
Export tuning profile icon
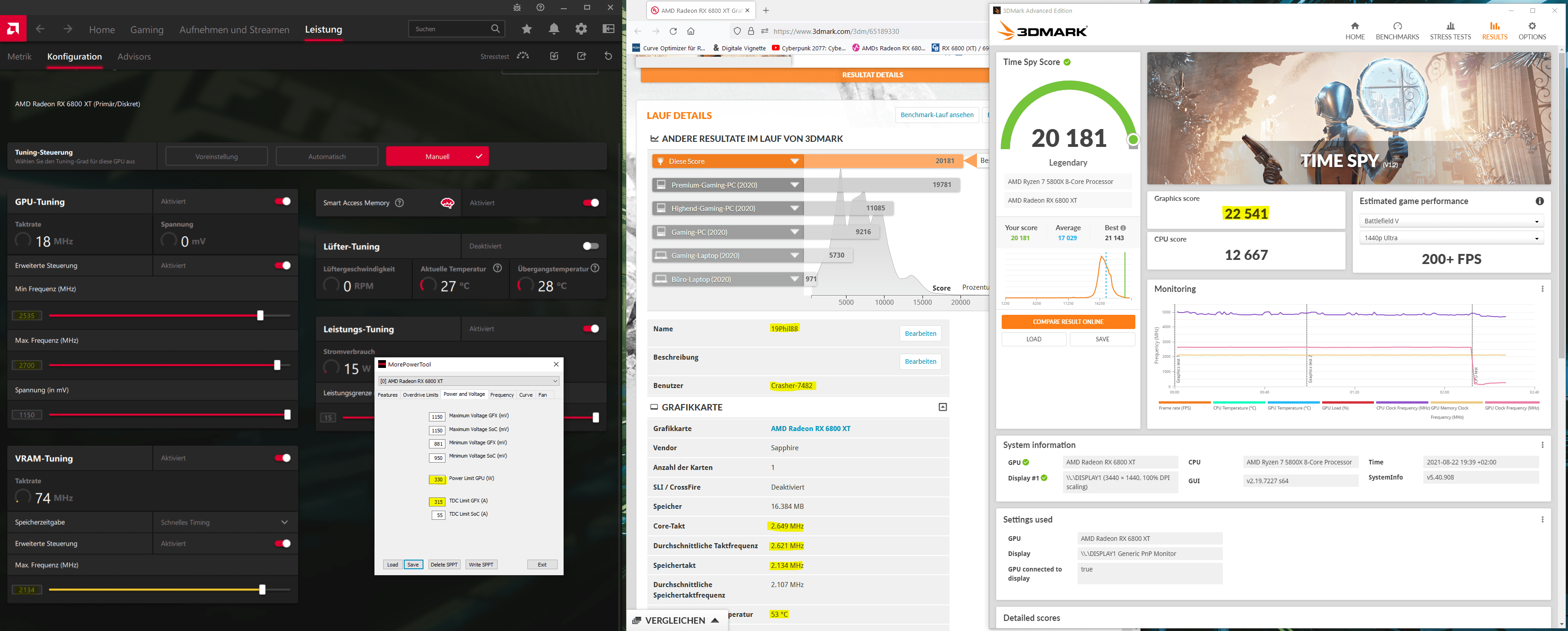(581, 56)
